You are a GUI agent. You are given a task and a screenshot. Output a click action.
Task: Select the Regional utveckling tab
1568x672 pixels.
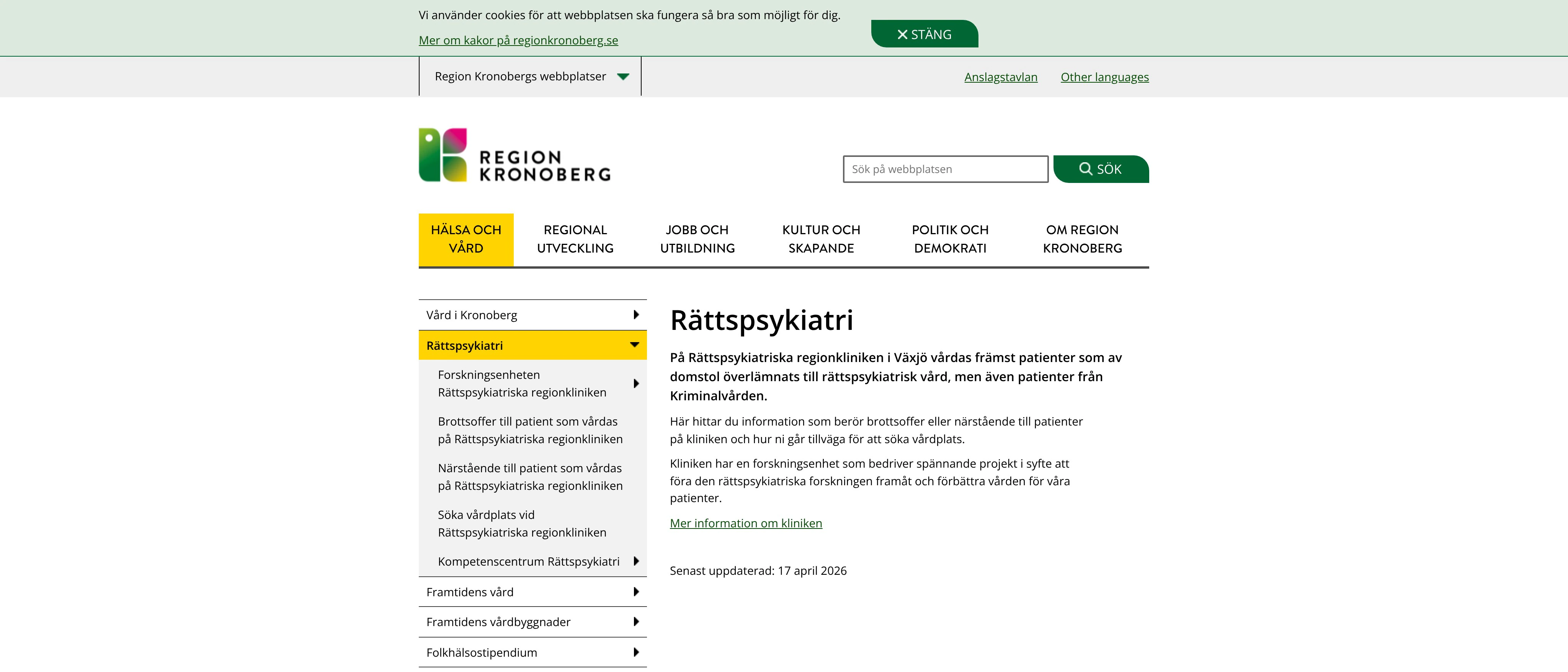click(575, 239)
